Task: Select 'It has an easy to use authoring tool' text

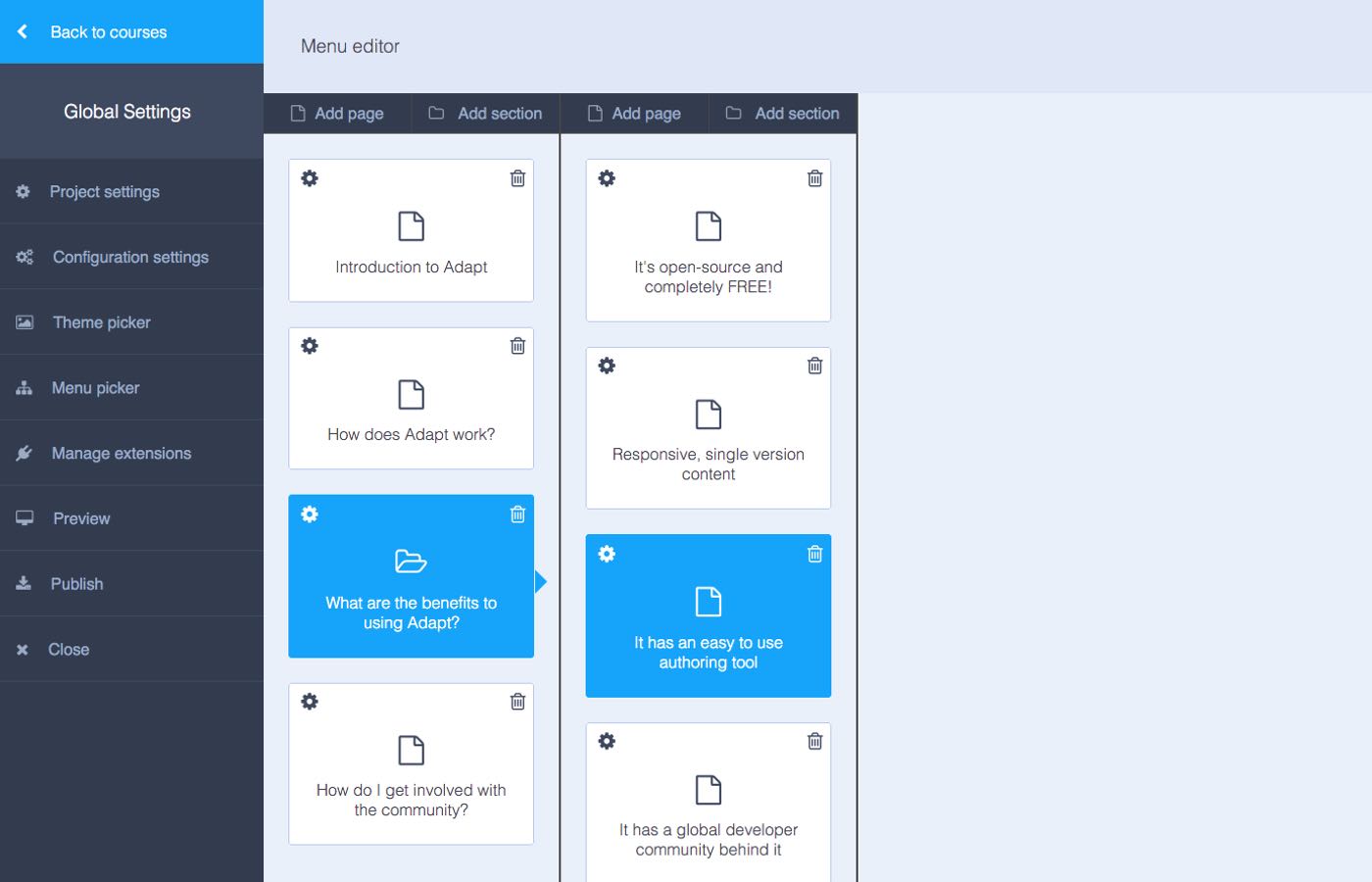Action: coord(709,653)
